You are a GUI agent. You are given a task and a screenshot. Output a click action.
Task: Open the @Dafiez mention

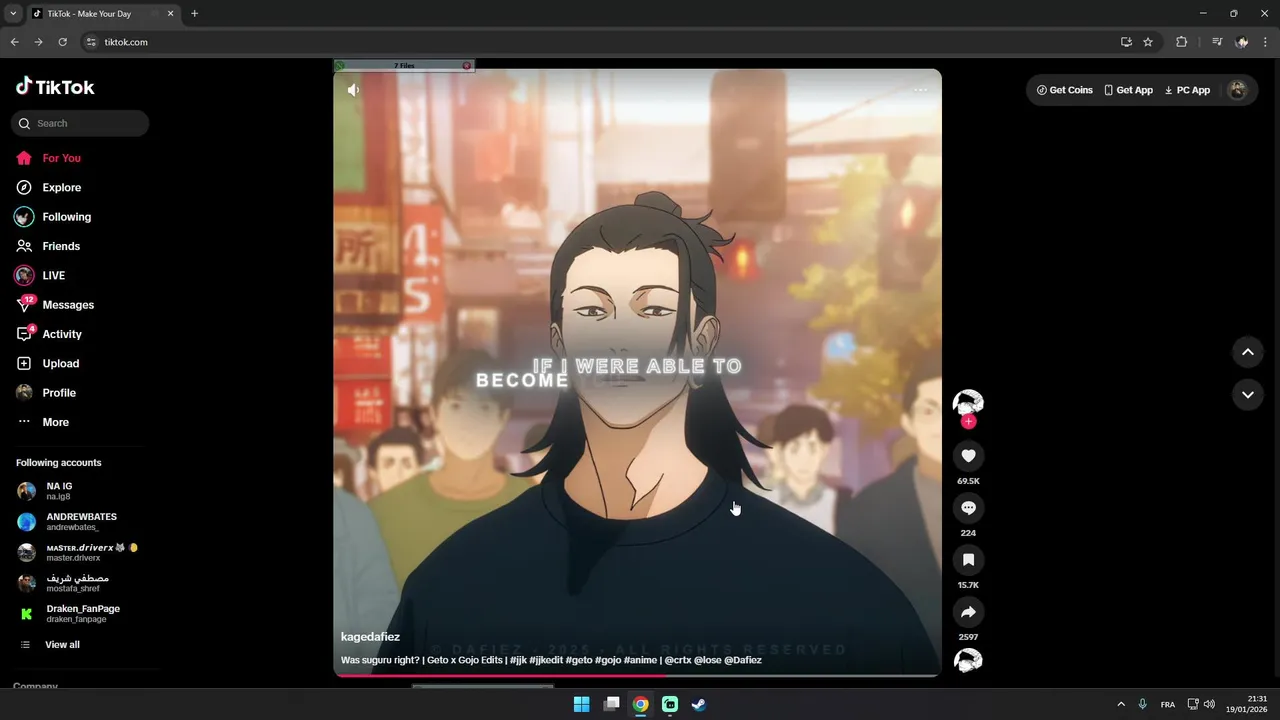(x=743, y=660)
